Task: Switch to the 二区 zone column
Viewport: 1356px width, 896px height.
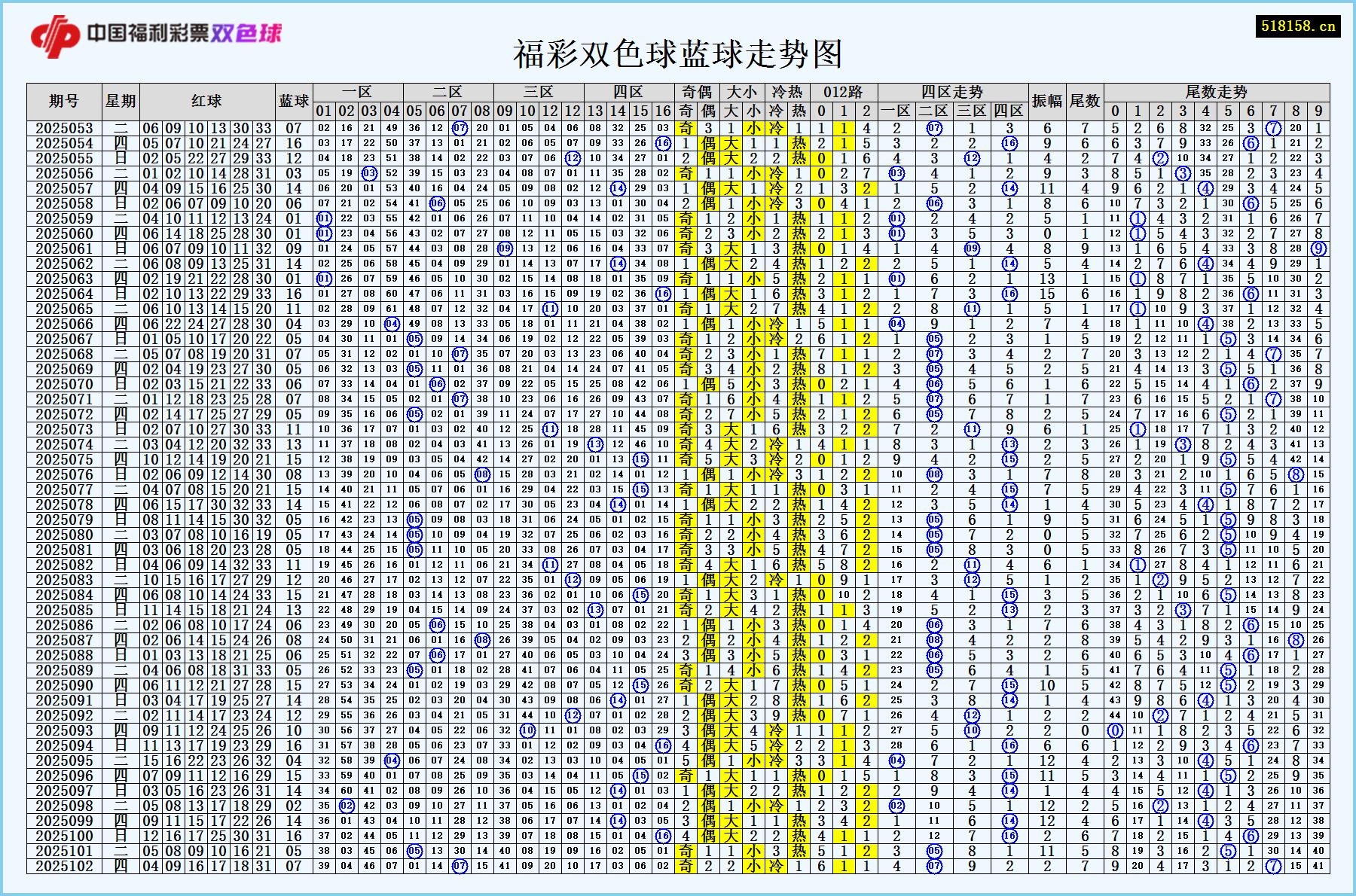Action: pos(446,92)
